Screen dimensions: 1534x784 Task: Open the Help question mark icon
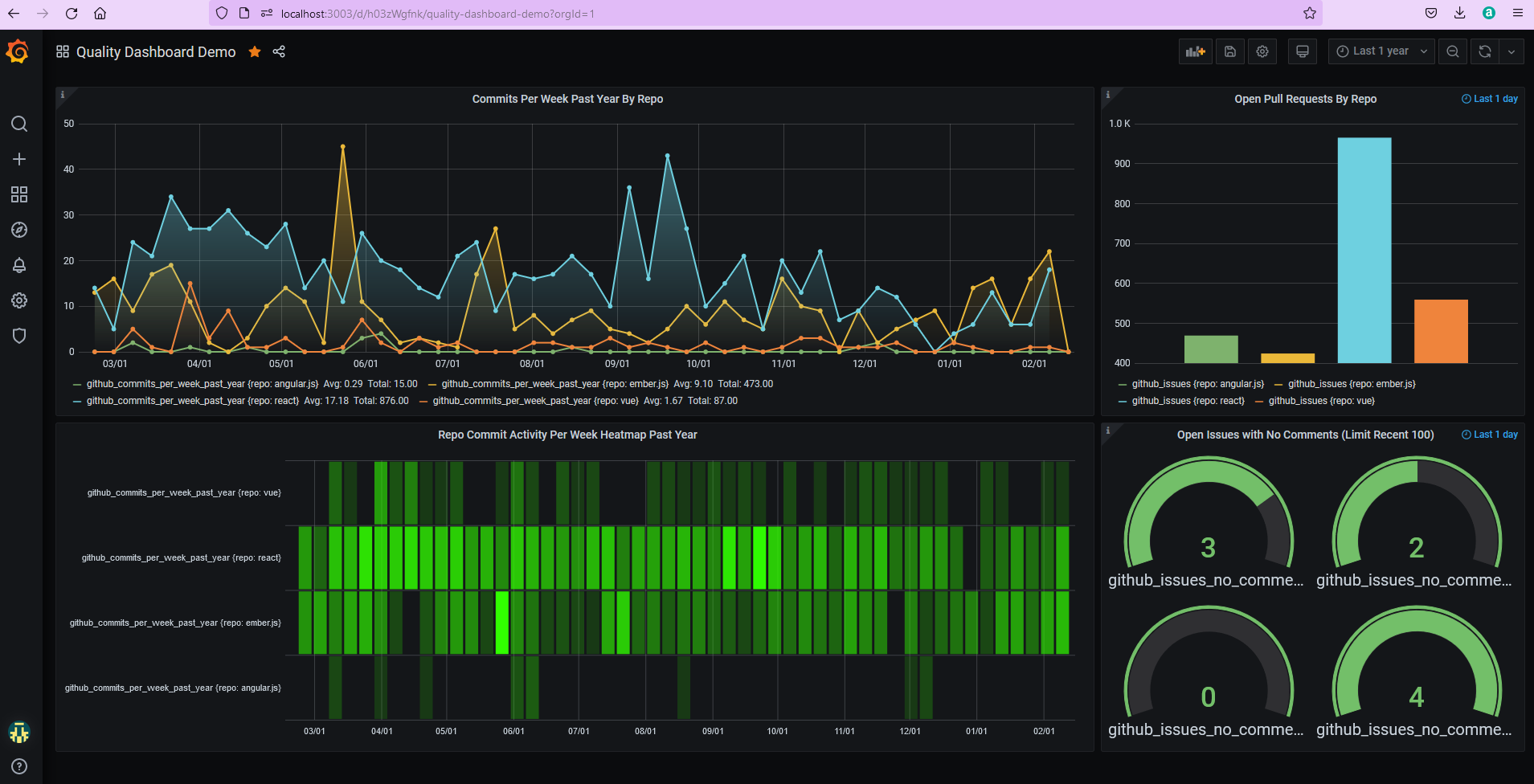coord(19,766)
